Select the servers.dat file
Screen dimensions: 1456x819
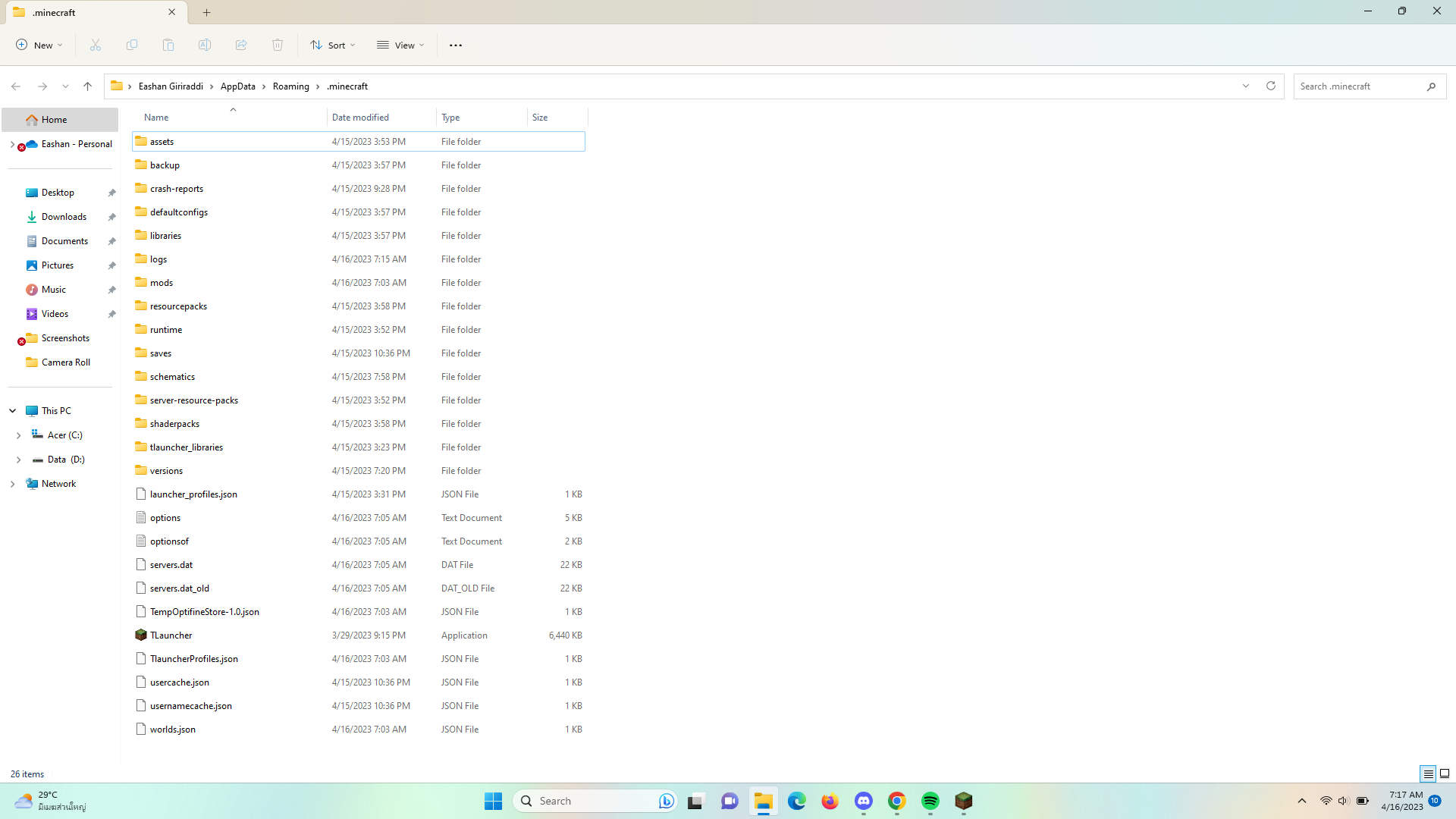[x=359, y=565]
